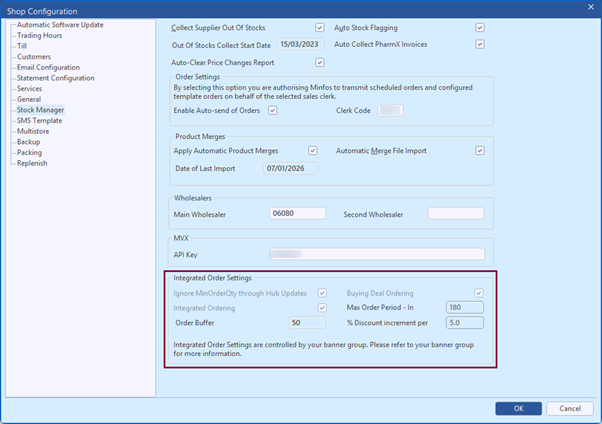
Task: Disable Auto Collect PharmX Invoices
Action: 480,44
